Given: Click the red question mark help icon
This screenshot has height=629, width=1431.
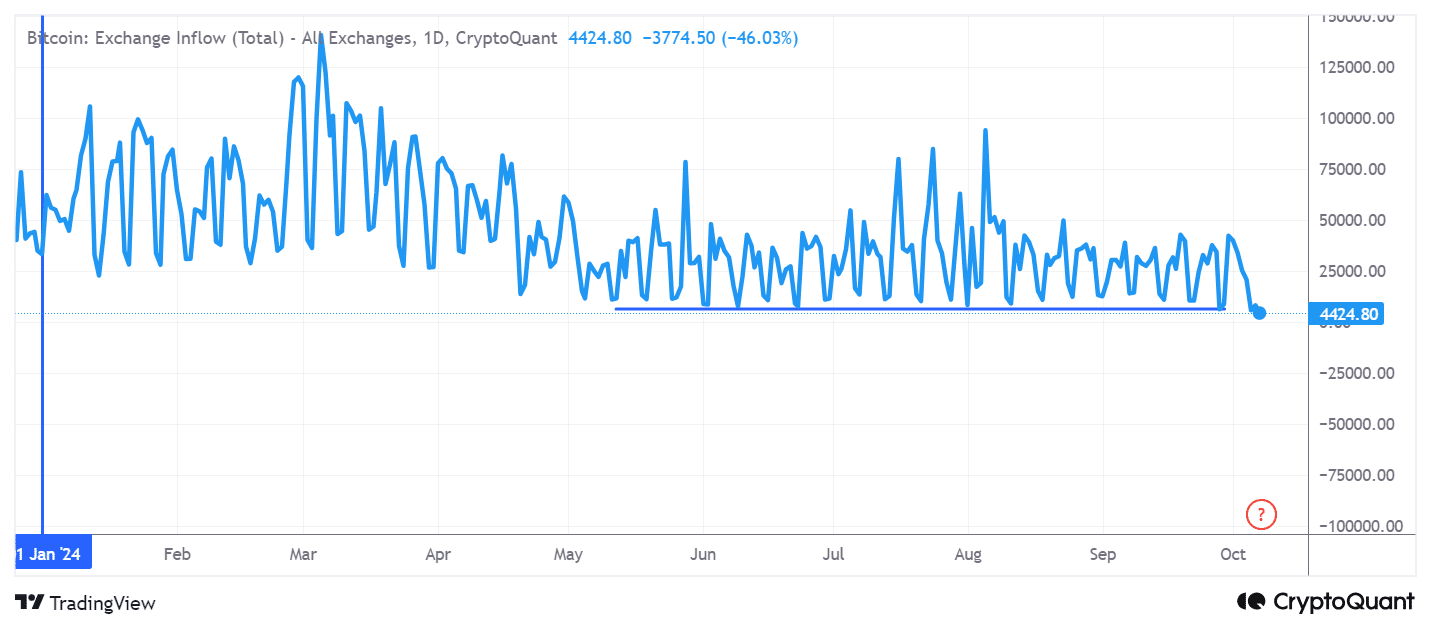Looking at the screenshot, I should 1261,515.
